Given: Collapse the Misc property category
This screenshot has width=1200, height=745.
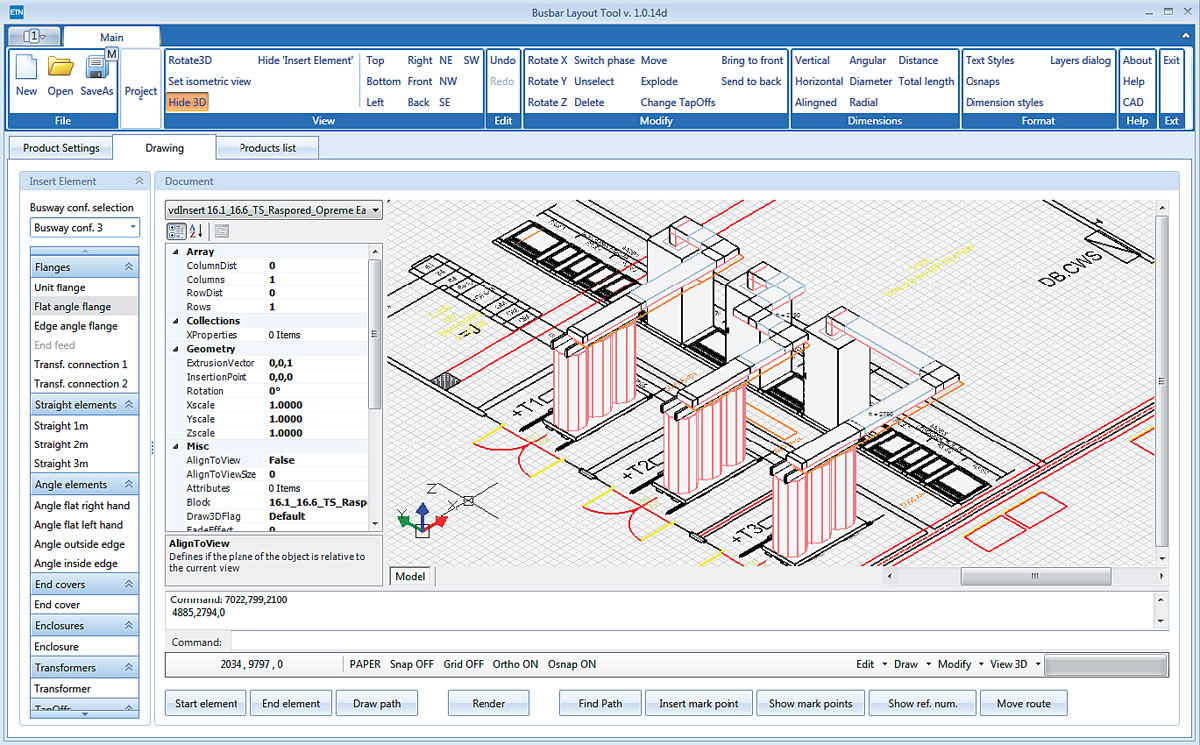Looking at the screenshot, I should pos(176,446).
